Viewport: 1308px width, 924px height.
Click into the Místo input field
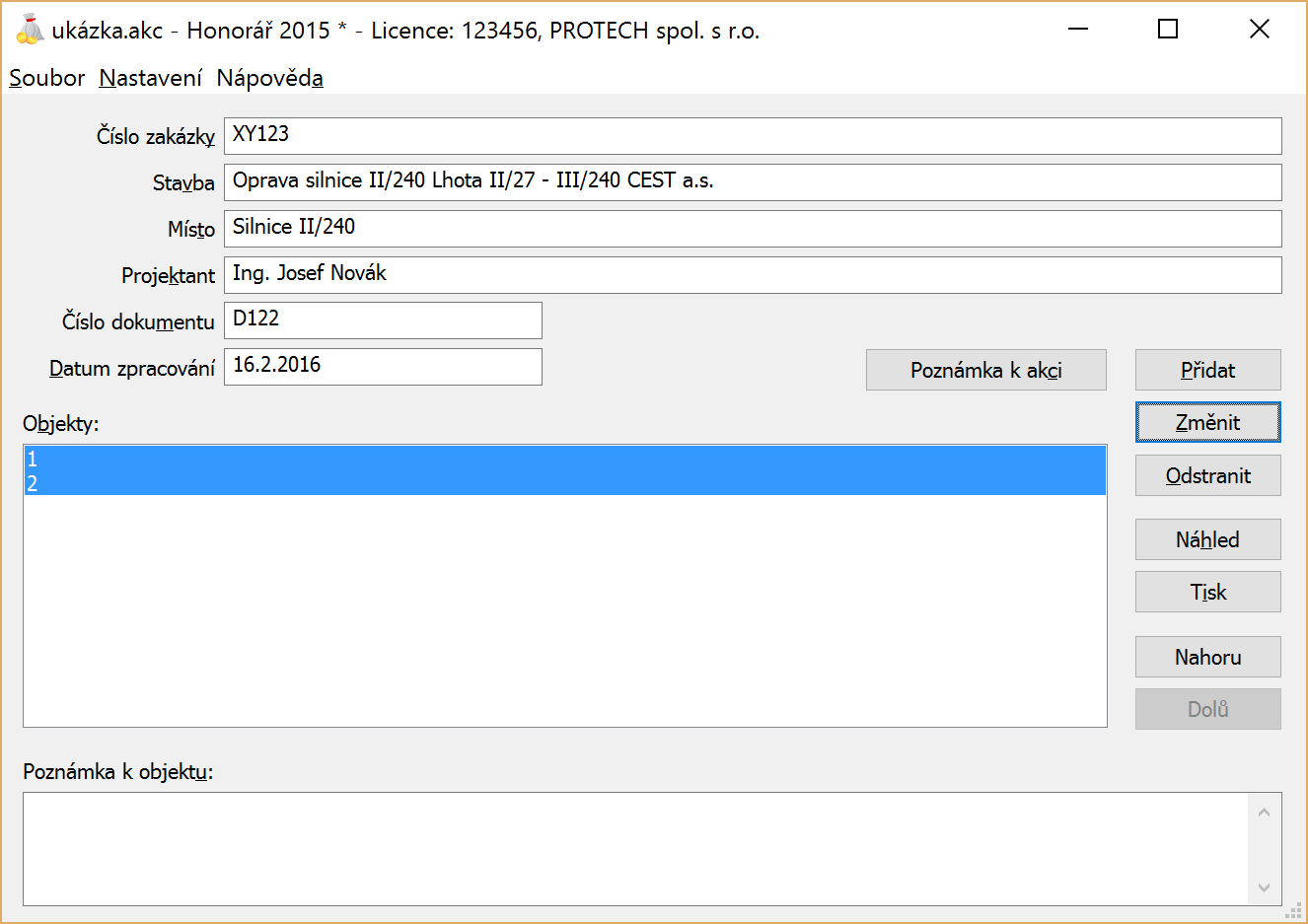point(752,229)
